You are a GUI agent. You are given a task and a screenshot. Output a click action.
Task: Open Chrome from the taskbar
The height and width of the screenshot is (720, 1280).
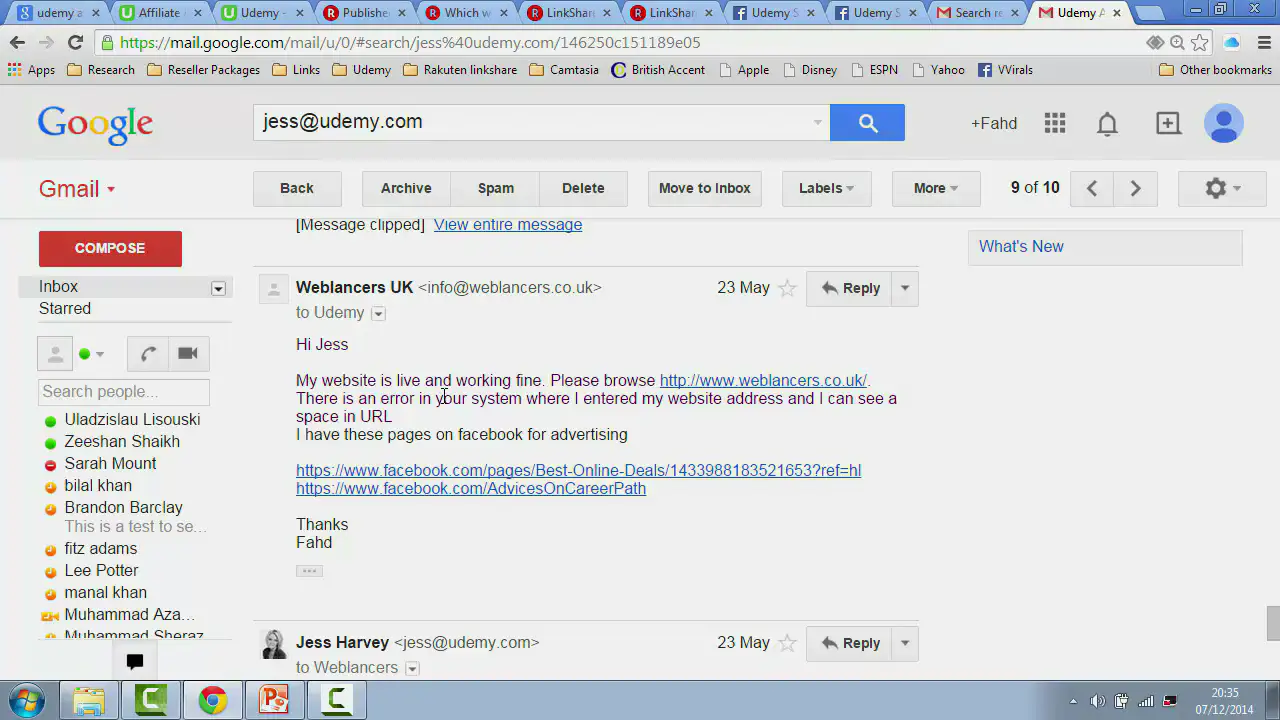coord(212,699)
